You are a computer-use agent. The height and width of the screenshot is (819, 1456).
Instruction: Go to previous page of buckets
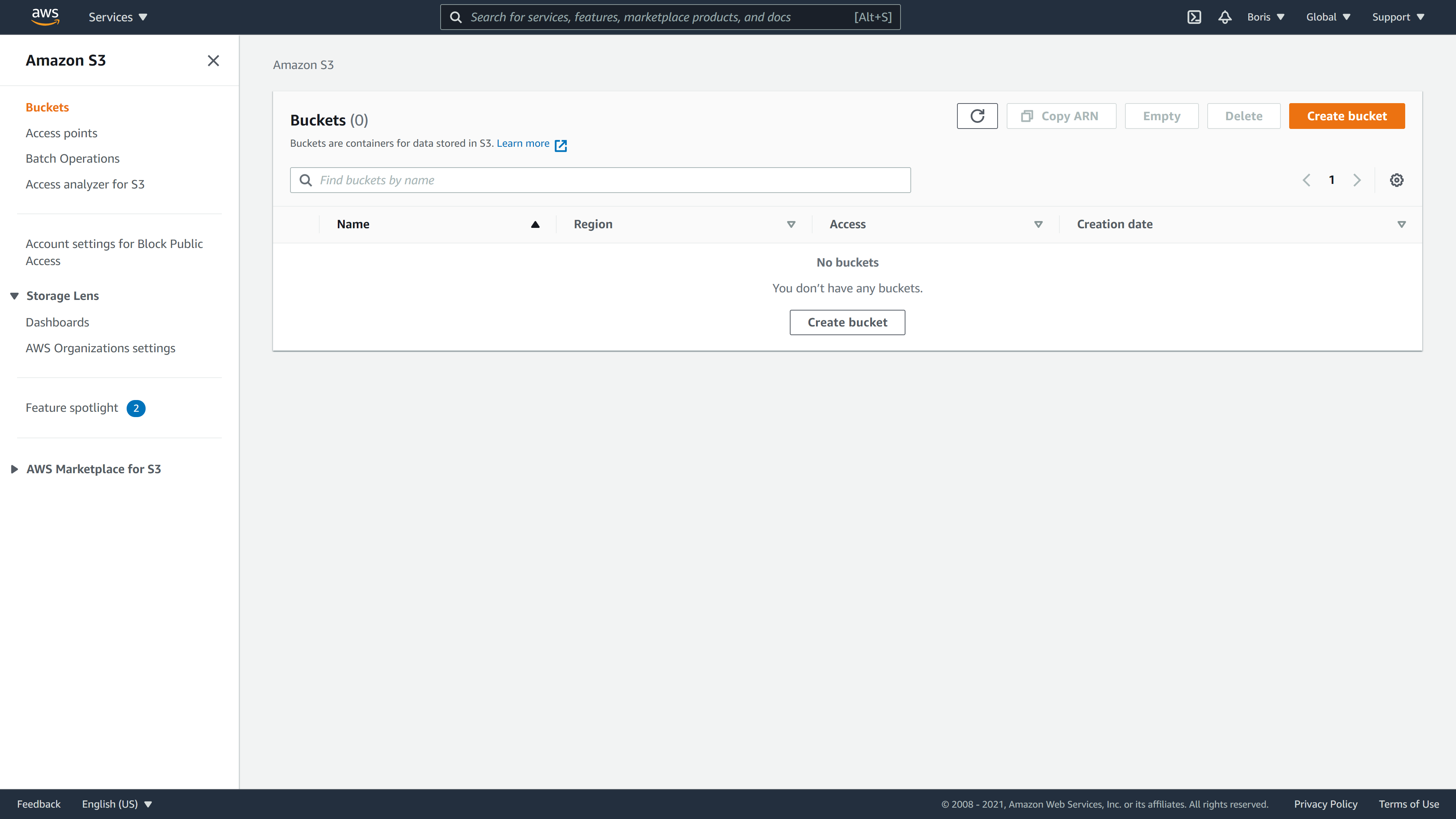point(1306,180)
